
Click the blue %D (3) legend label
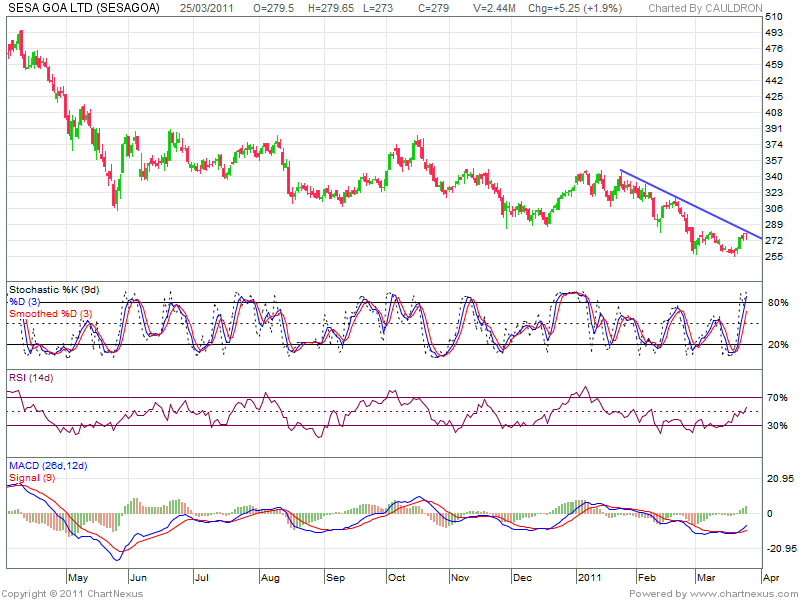point(27,301)
